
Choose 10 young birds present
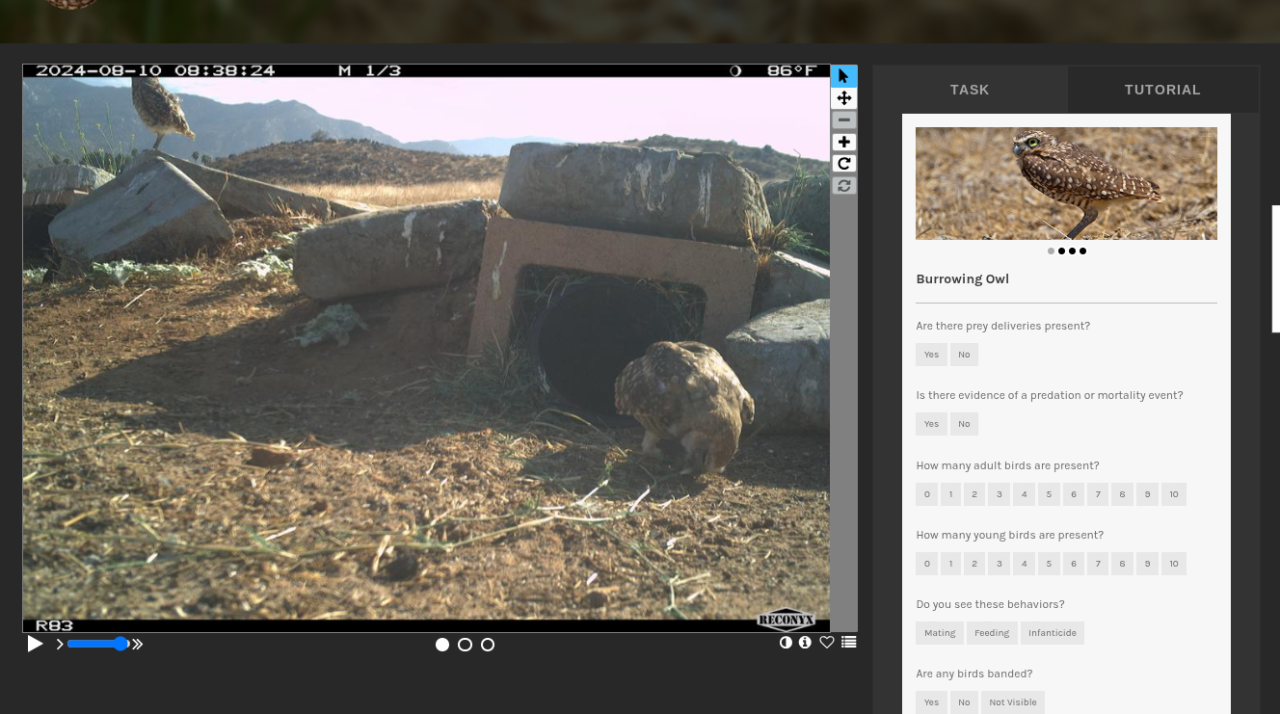coord(1174,564)
